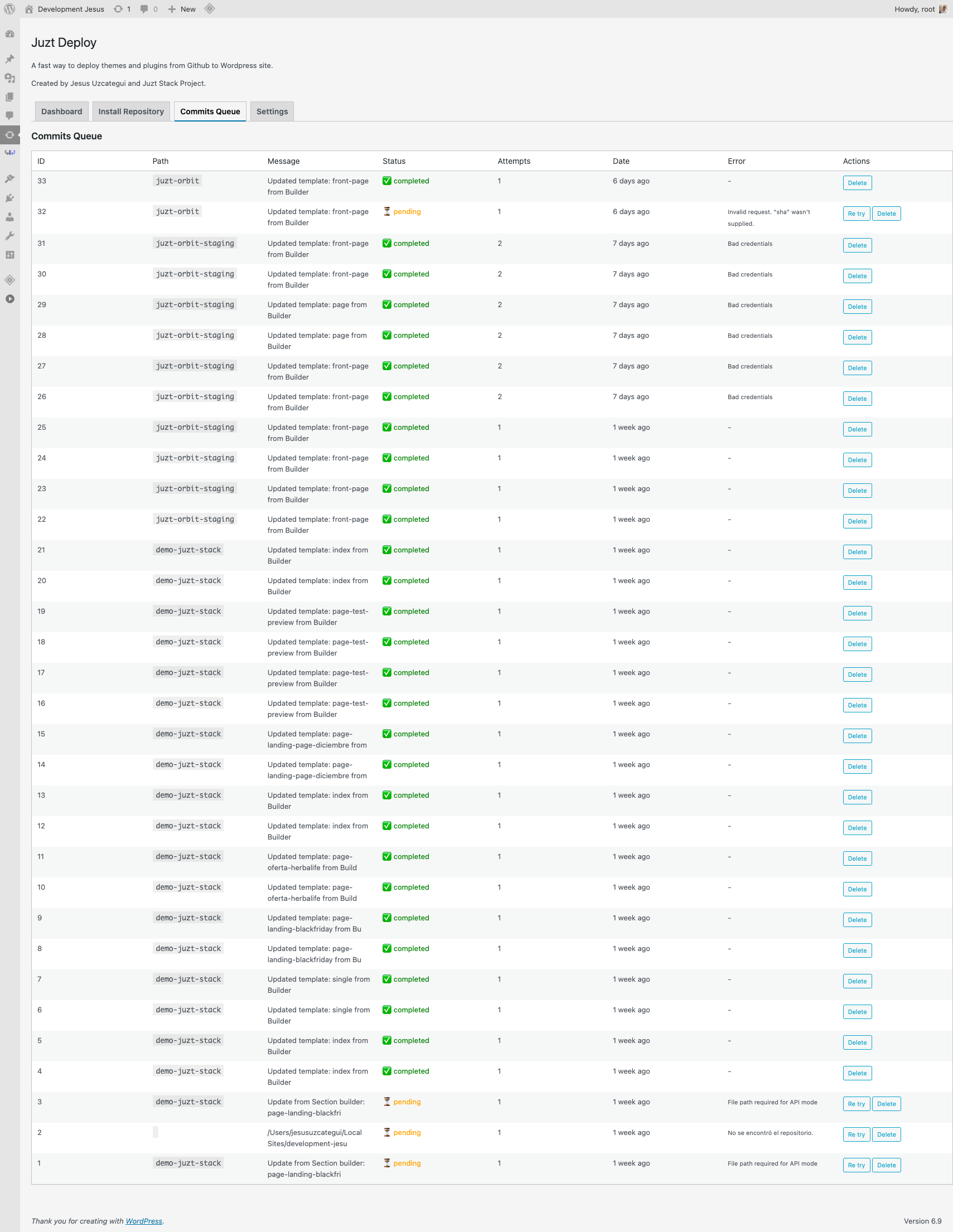Delete commit row 10
Viewport: 953px width, 1232px height.
tap(857, 889)
